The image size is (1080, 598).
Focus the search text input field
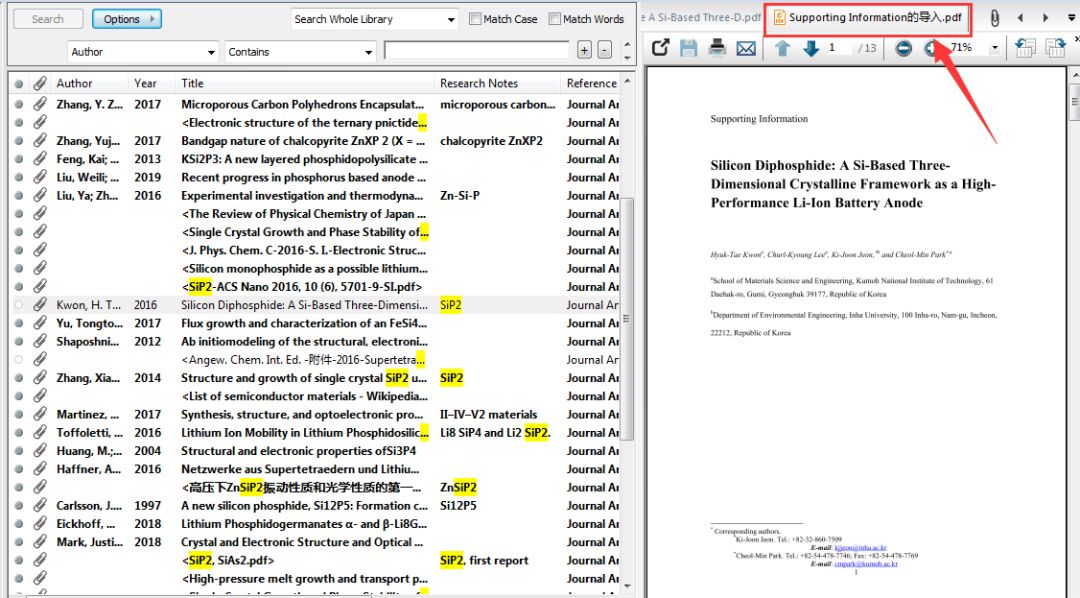point(477,50)
